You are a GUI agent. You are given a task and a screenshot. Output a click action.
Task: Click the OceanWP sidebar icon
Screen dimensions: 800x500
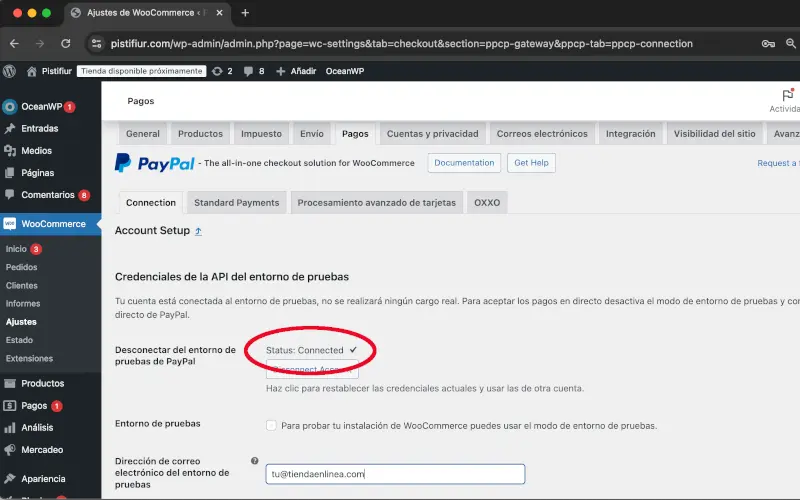tap(10, 107)
